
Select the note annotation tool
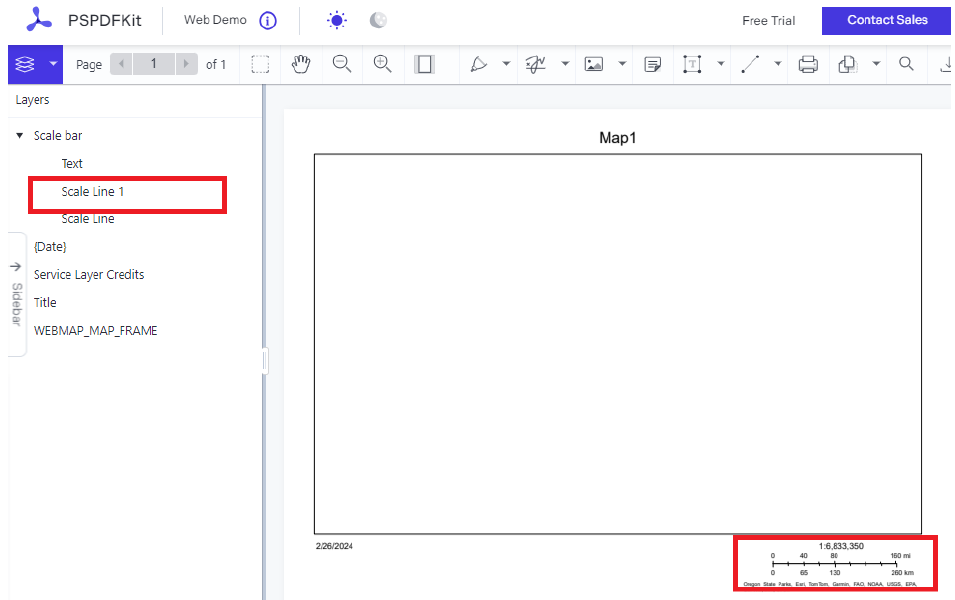[652, 64]
